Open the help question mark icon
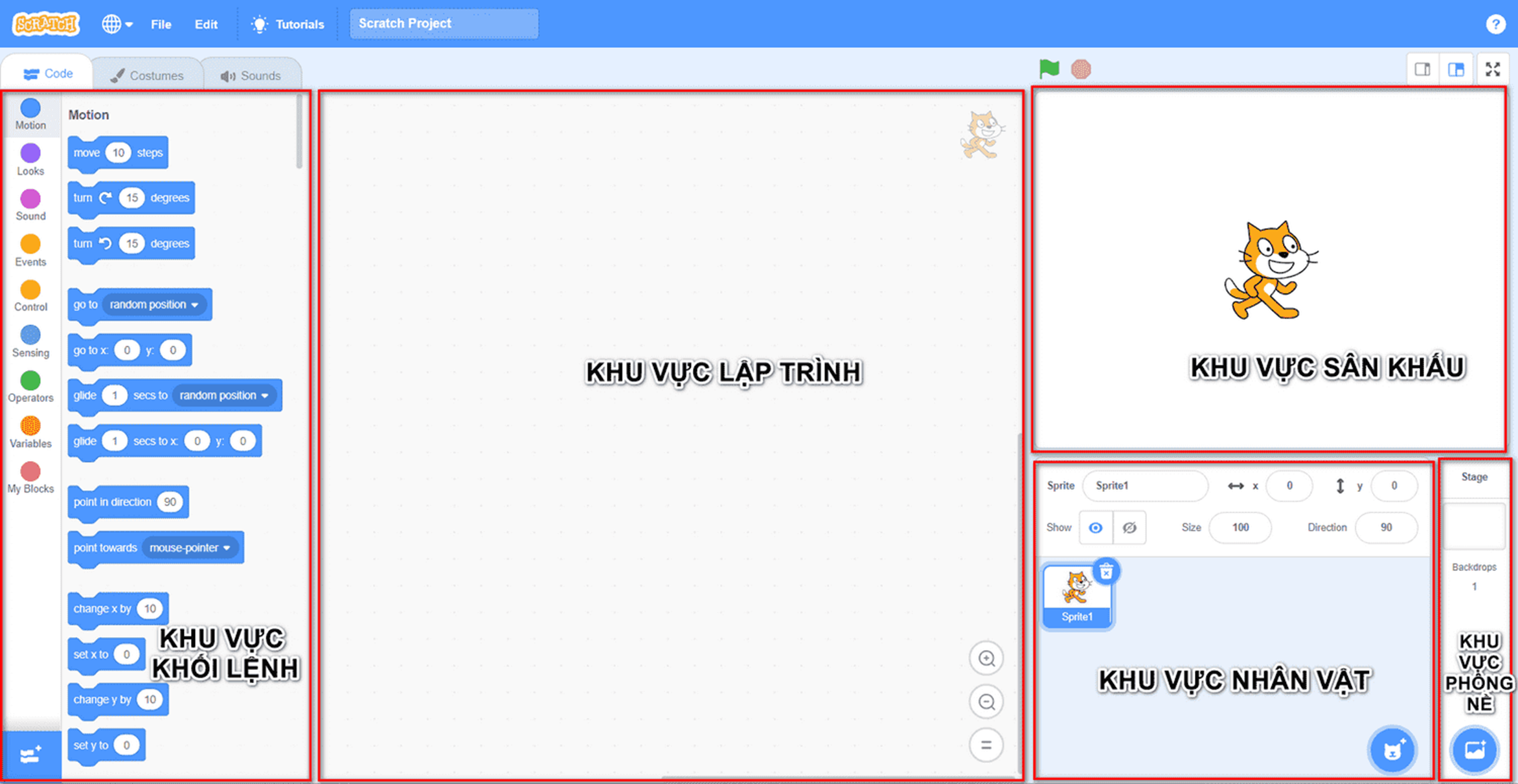Viewport: 1518px width, 784px height. click(1495, 24)
